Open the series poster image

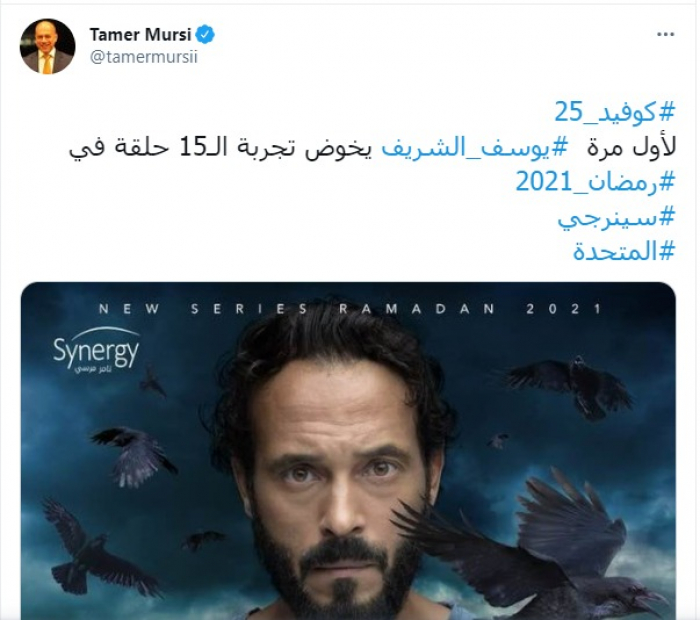(348, 451)
